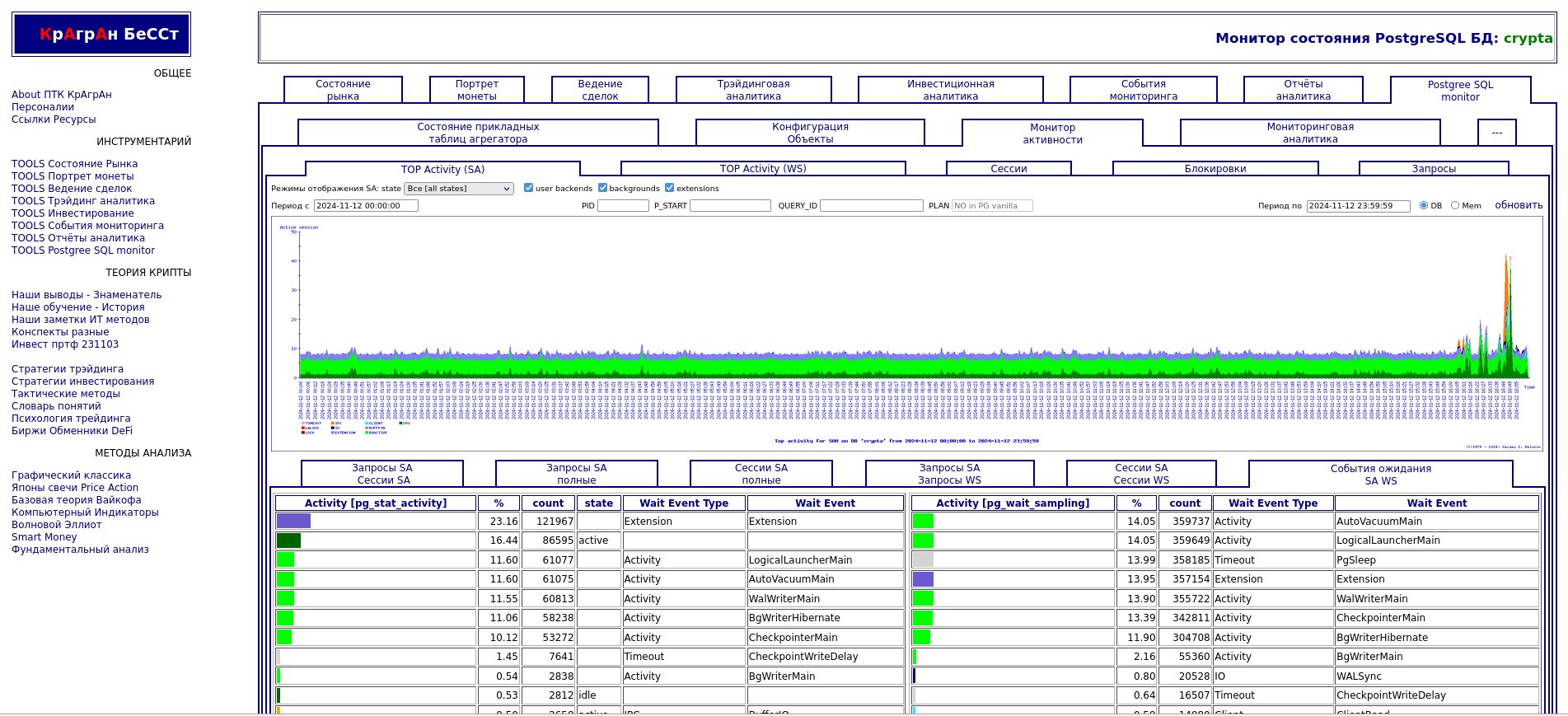The height and width of the screenshot is (716, 1568).
Task: Click the КрАгрАн БеССт logo
Action: pos(101,35)
